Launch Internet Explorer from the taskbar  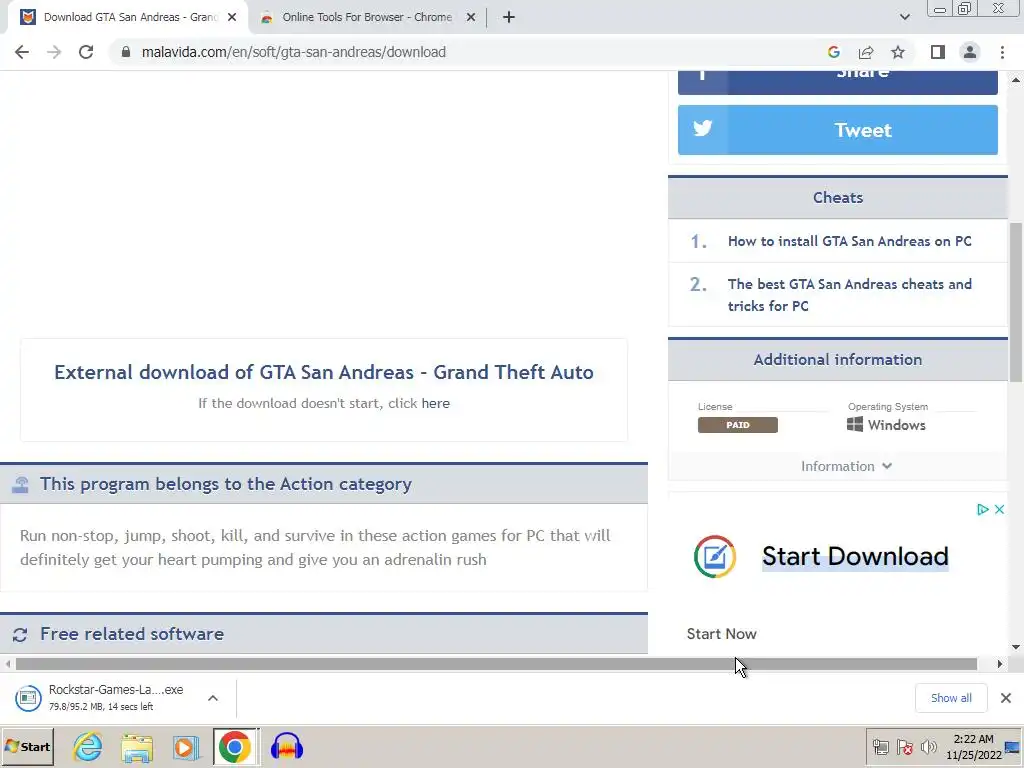[88, 747]
